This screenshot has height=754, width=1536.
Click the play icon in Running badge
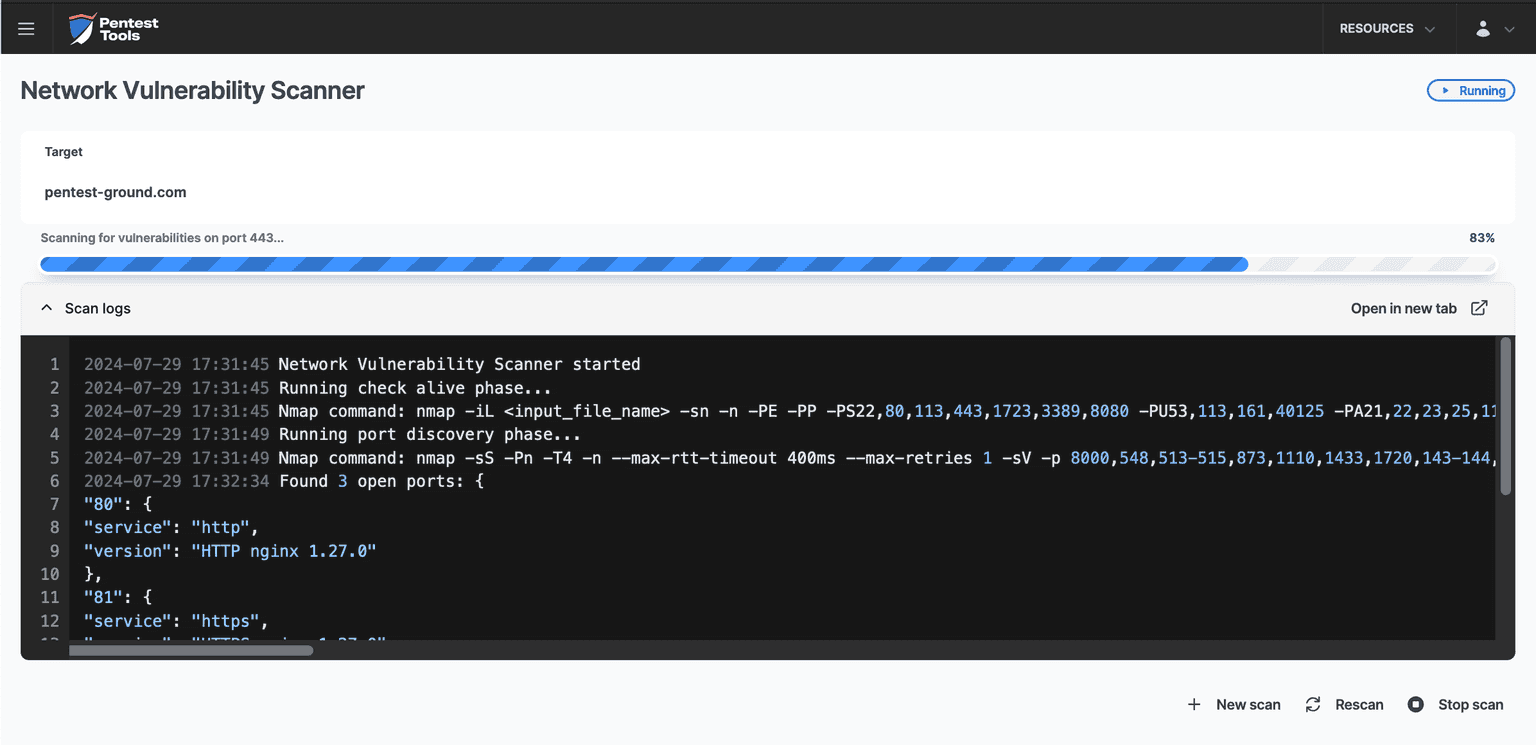point(1444,91)
